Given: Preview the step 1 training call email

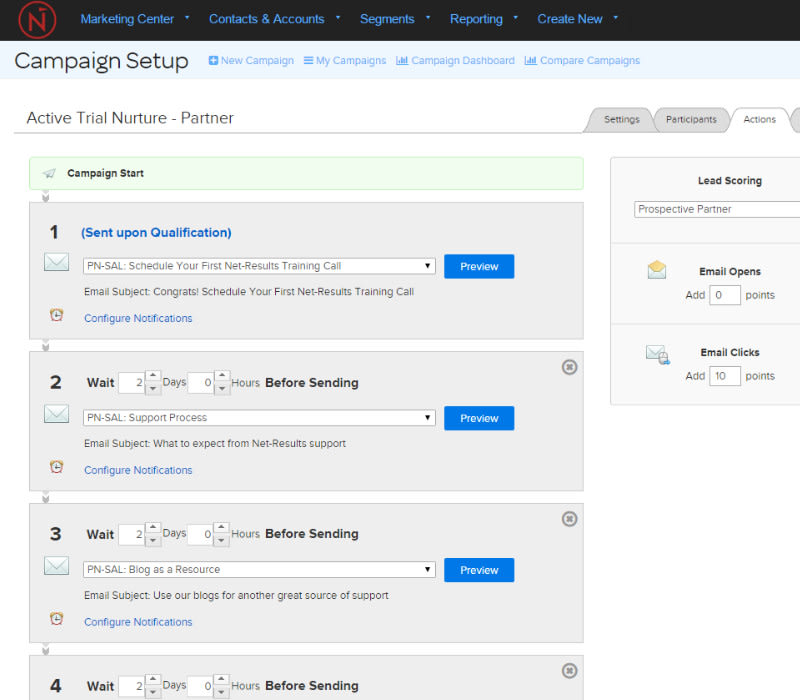Looking at the screenshot, I should pos(479,266).
